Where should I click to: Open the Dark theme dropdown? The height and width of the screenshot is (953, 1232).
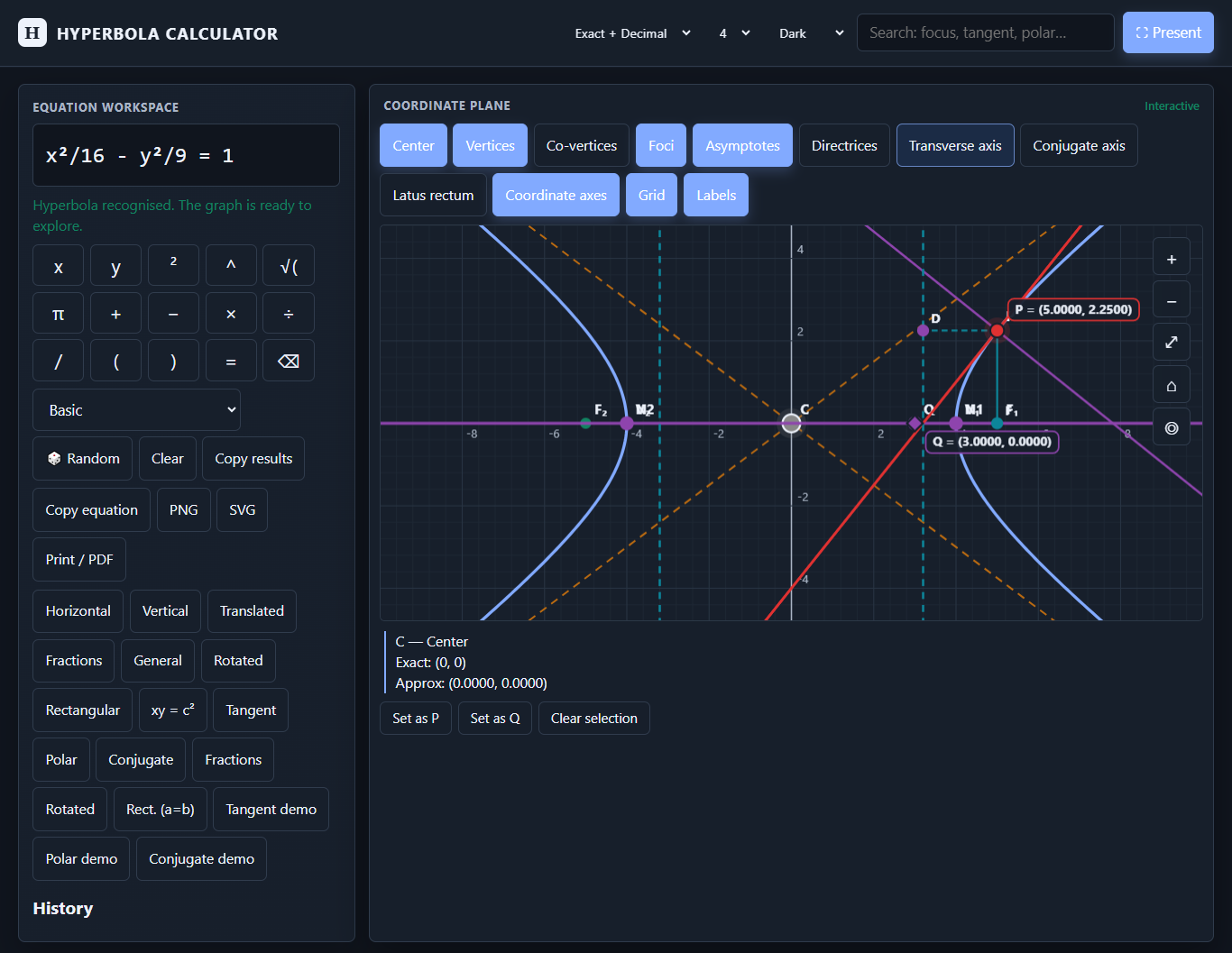click(x=811, y=33)
